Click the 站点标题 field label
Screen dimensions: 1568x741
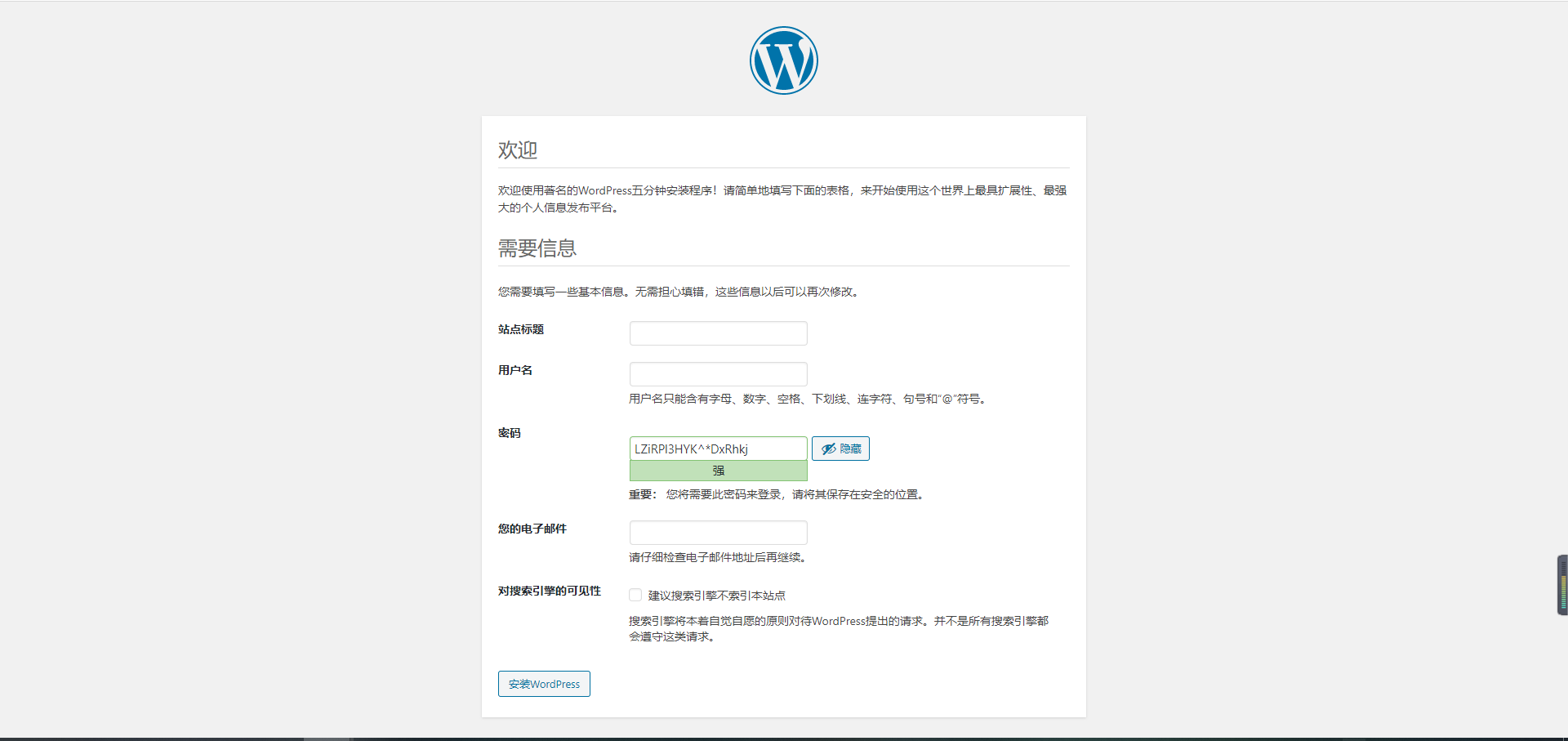pyautogui.click(x=521, y=329)
